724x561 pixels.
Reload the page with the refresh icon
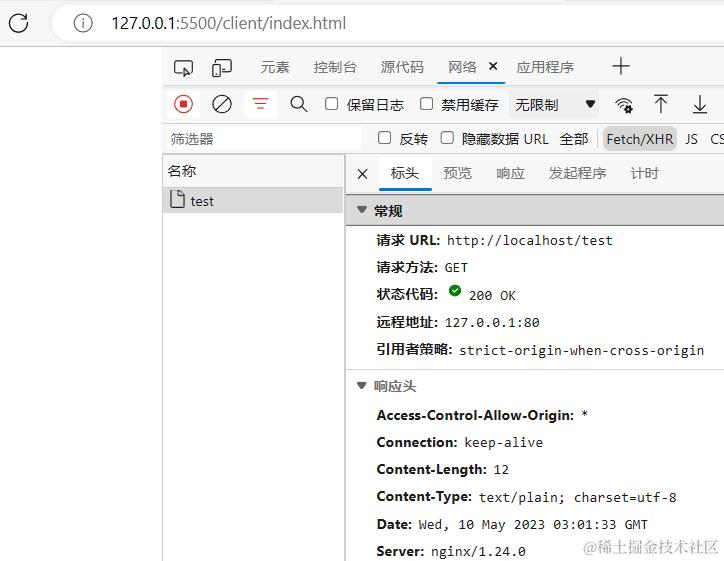pyautogui.click(x=18, y=23)
